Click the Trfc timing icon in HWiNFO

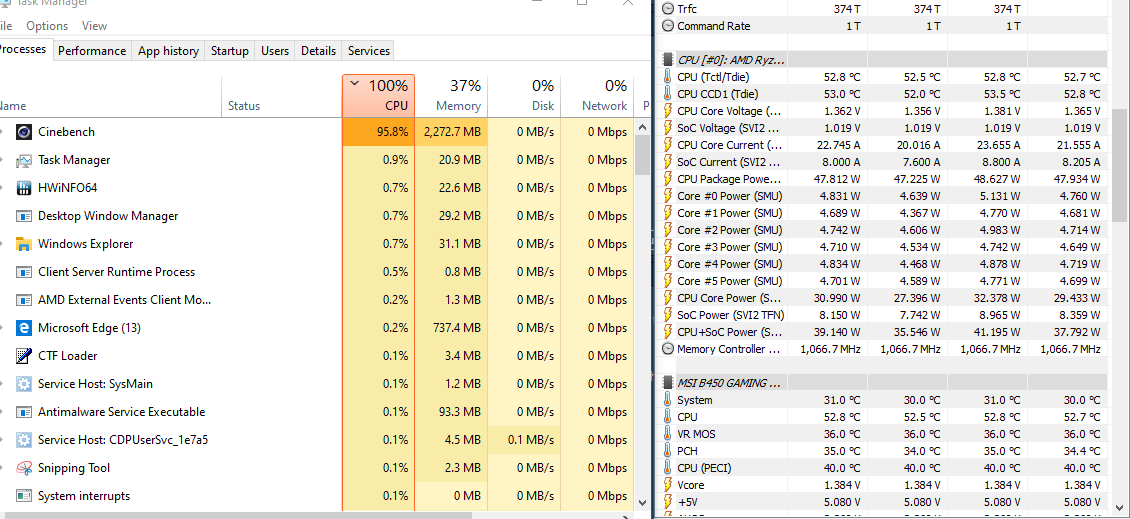coord(667,9)
